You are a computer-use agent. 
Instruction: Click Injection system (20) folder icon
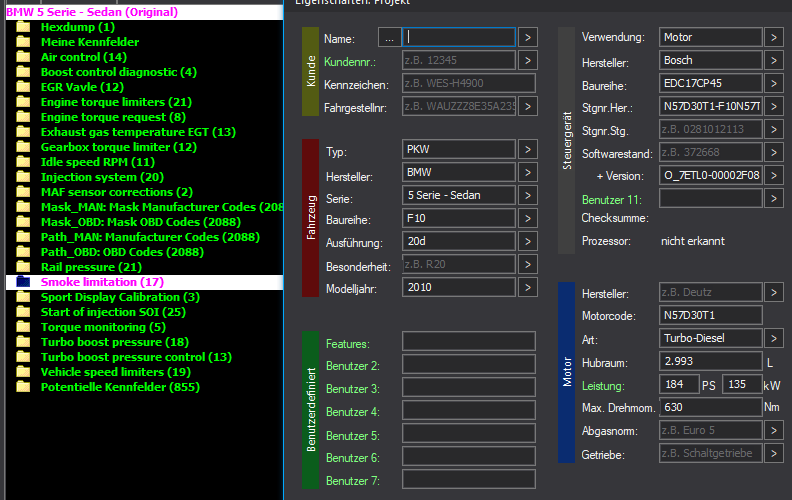pos(23,177)
